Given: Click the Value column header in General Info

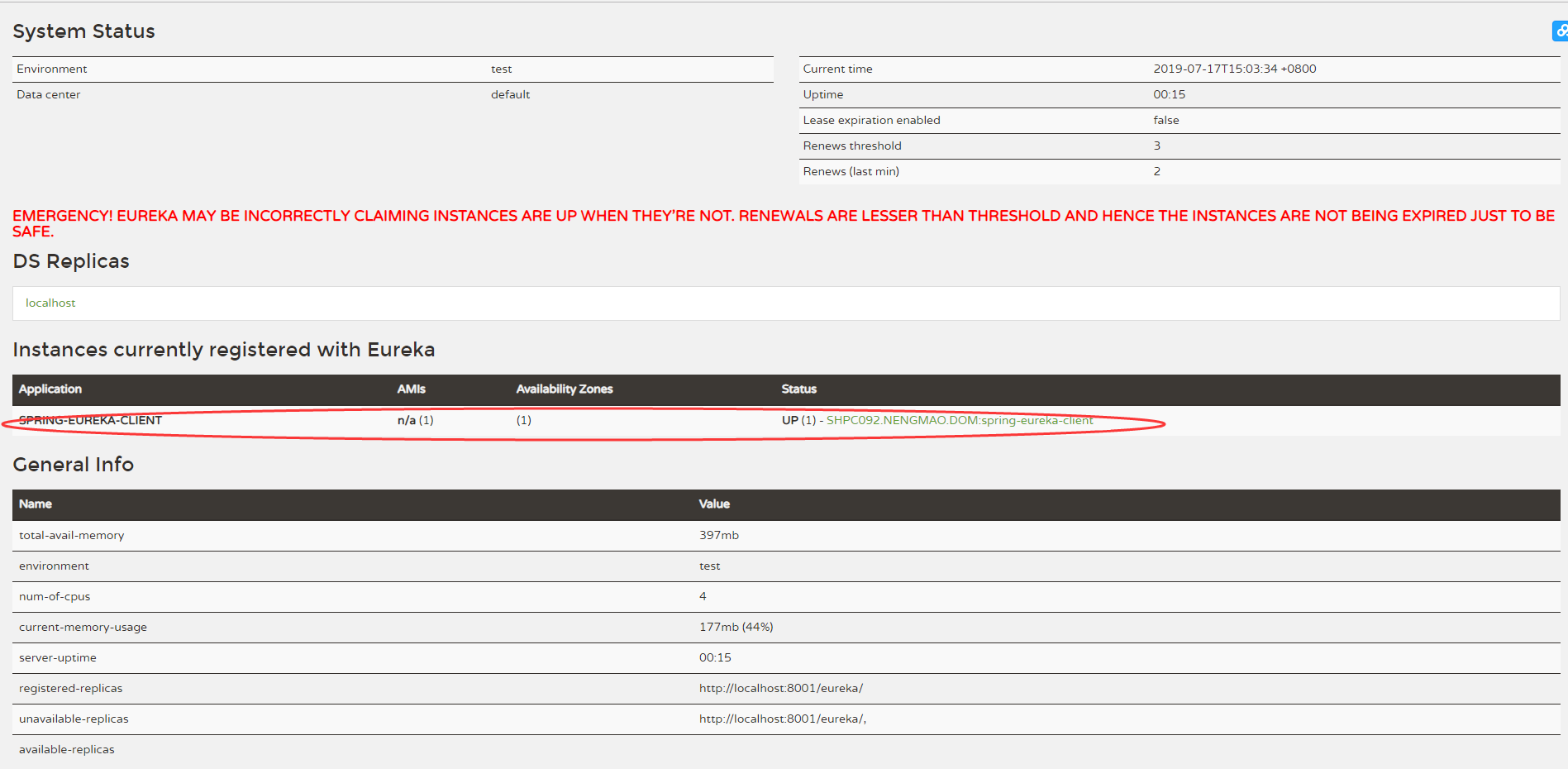Looking at the screenshot, I should pyautogui.click(x=714, y=504).
